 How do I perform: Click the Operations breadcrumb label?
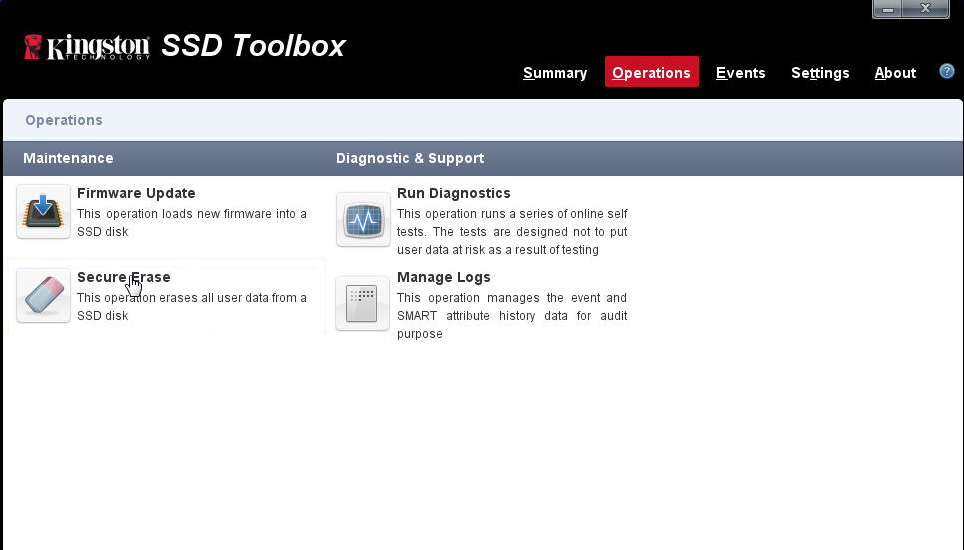pos(64,120)
